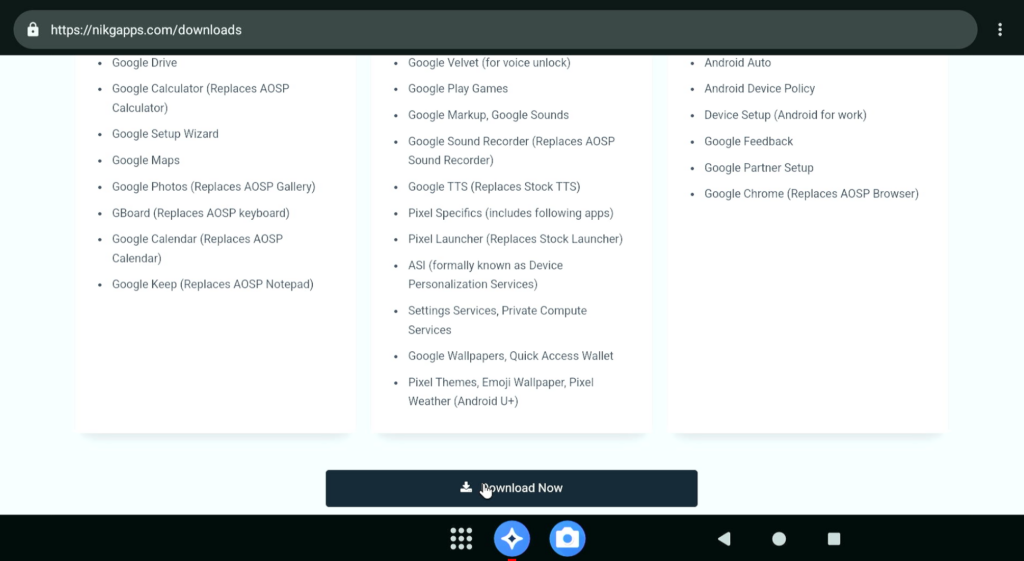The image size is (1024, 561).
Task: Click the Download Now button
Action: pyautogui.click(x=511, y=488)
